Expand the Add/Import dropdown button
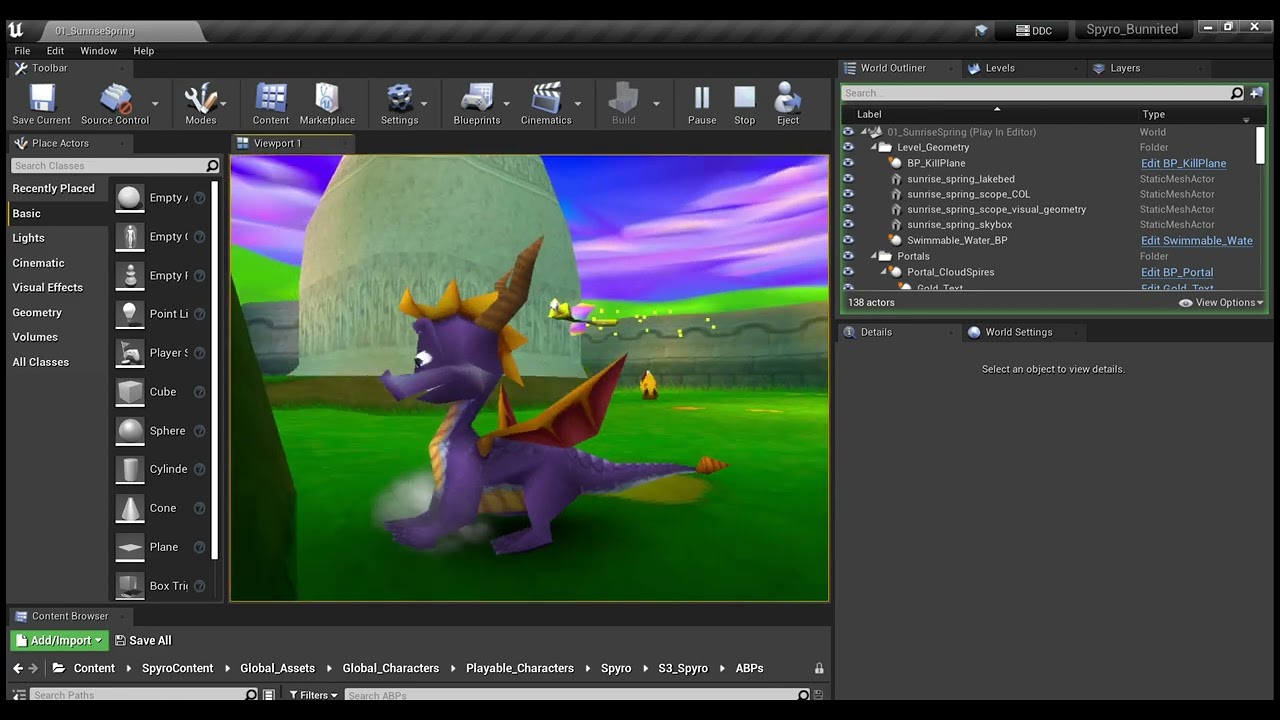Screen dimensions: 1280x720 pyautogui.click(x=59, y=641)
